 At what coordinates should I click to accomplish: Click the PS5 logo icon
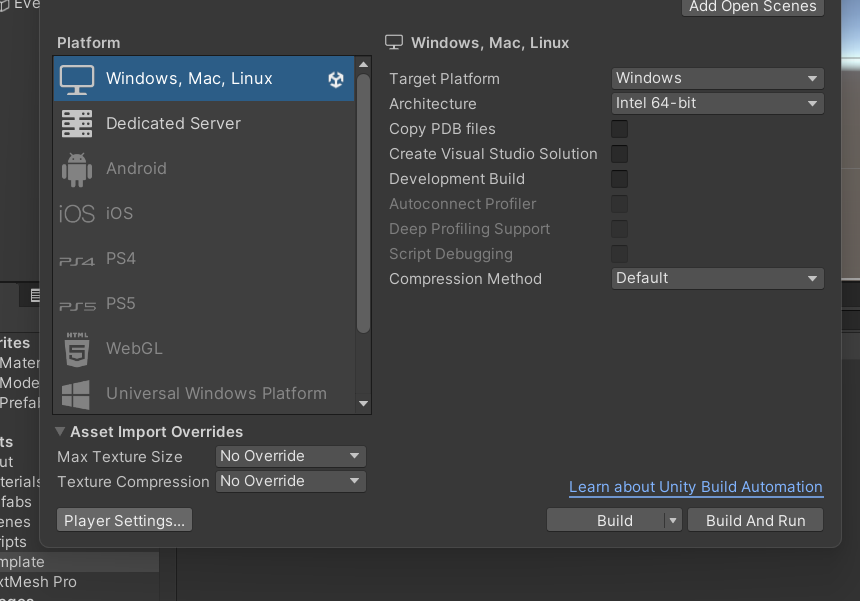[x=77, y=306]
